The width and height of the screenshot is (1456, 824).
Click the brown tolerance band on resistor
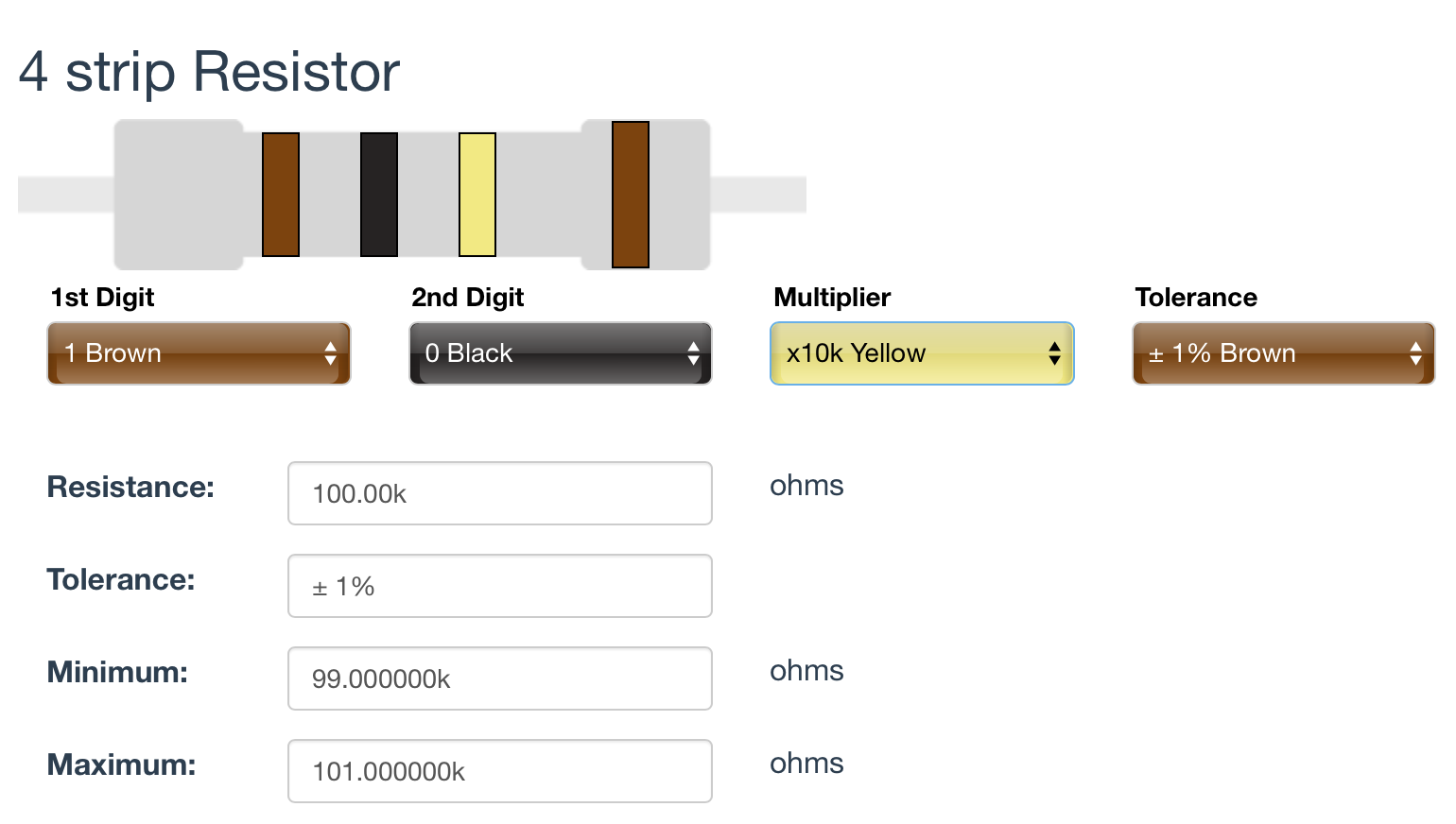tap(631, 195)
